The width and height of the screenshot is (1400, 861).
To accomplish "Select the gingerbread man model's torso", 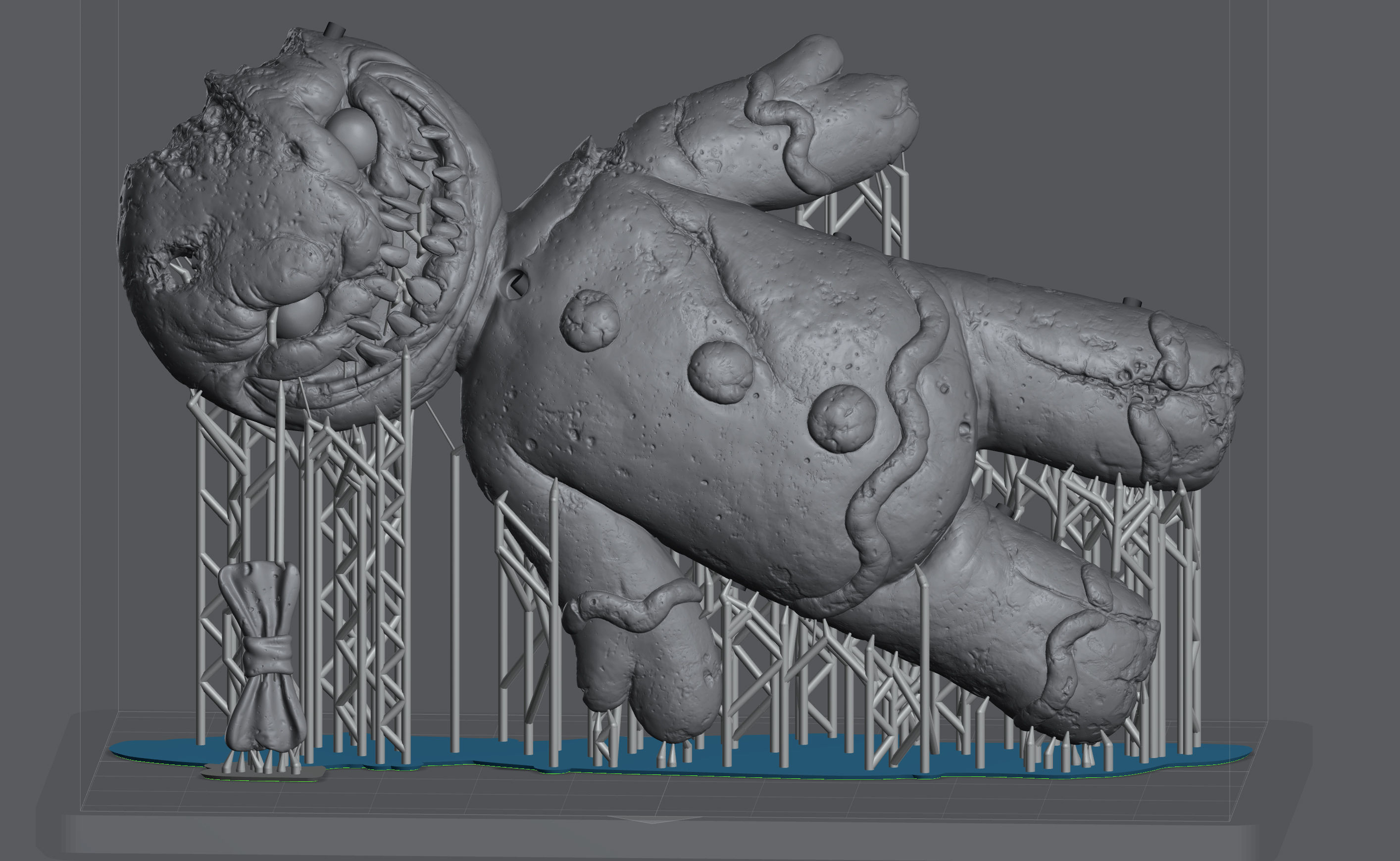I will tap(718, 393).
